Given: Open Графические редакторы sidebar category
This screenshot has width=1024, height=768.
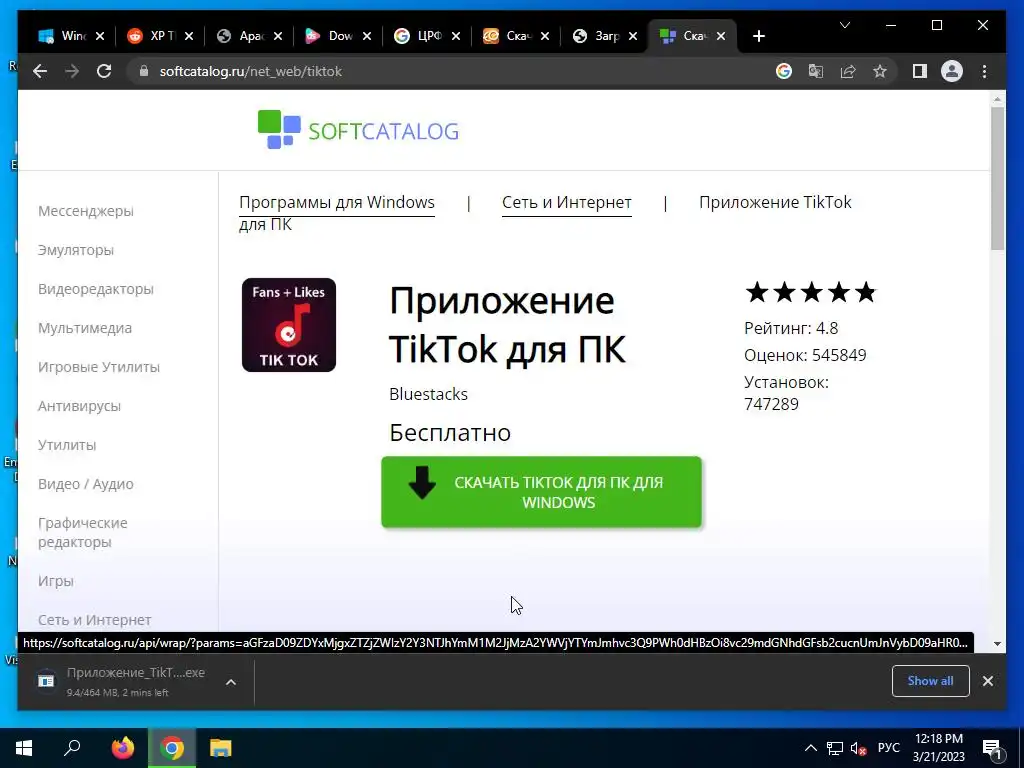Looking at the screenshot, I should (83, 532).
